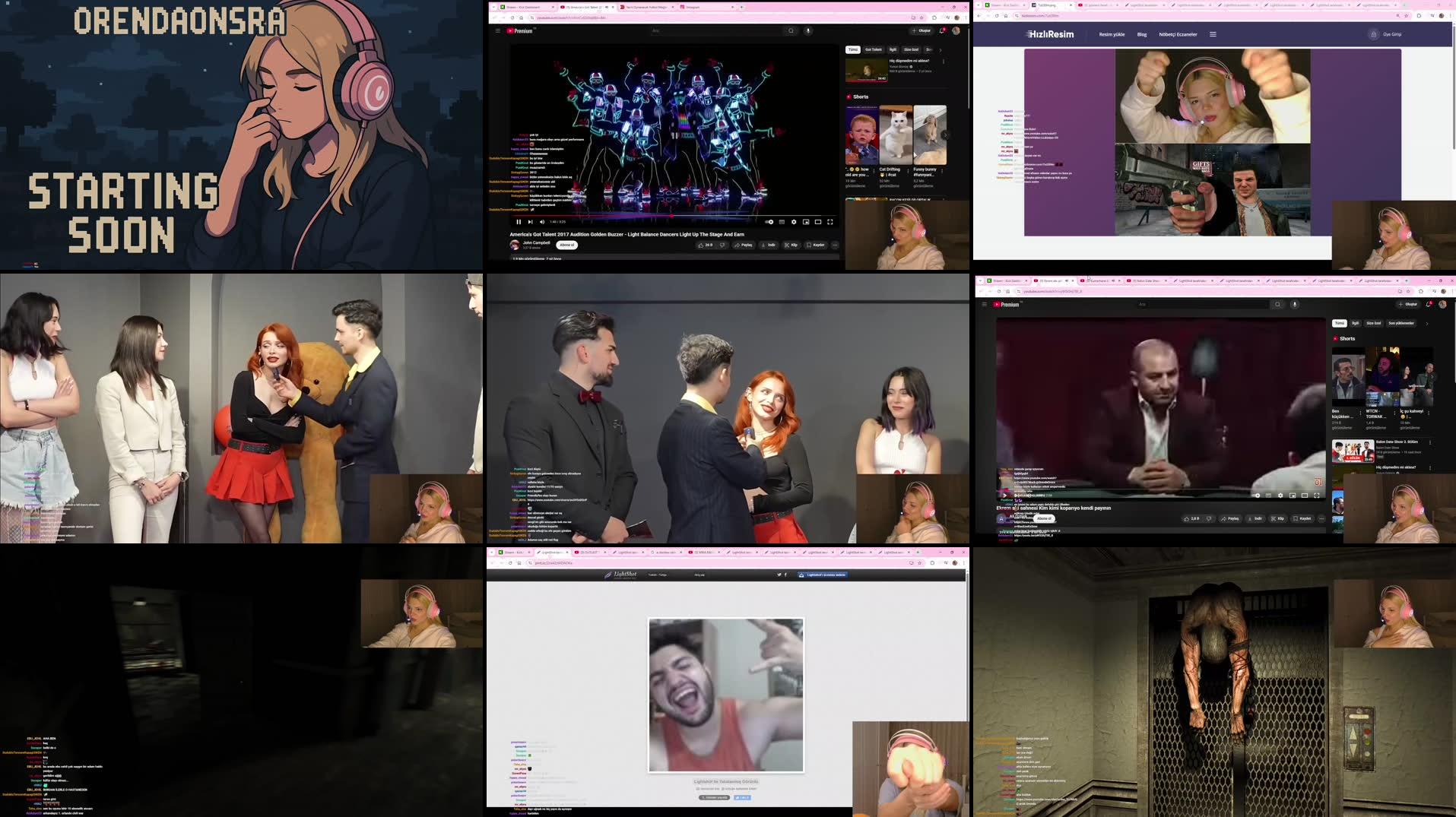Open the uploaded laughing-man image on LightShot
The height and width of the screenshot is (817, 1456).
[726, 695]
